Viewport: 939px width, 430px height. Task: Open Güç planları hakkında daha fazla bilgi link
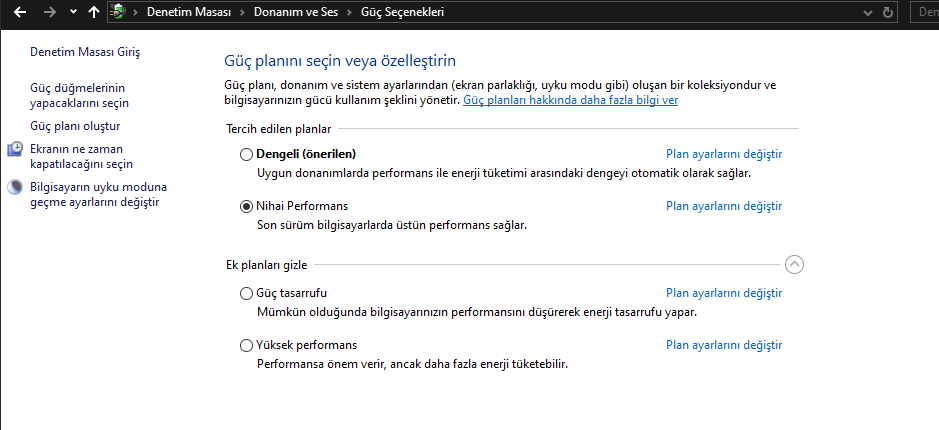[x=570, y=101]
